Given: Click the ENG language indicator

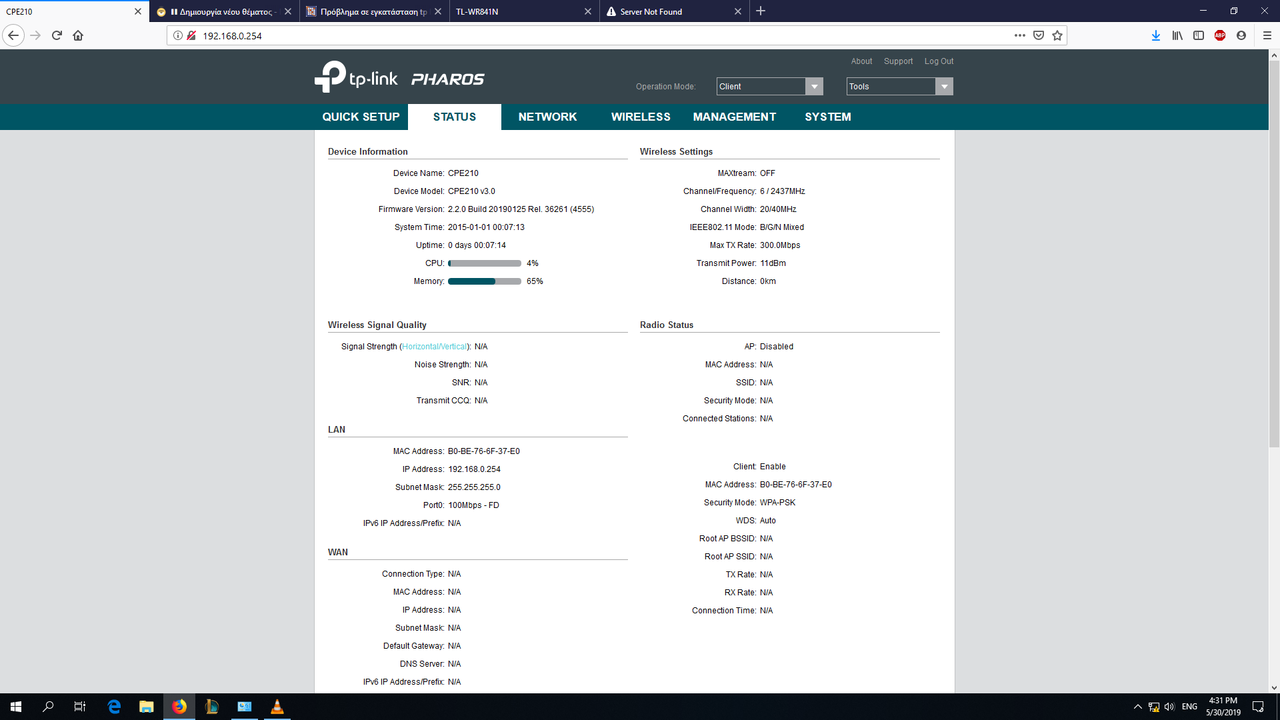Looking at the screenshot, I should pyautogui.click(x=1190, y=707).
